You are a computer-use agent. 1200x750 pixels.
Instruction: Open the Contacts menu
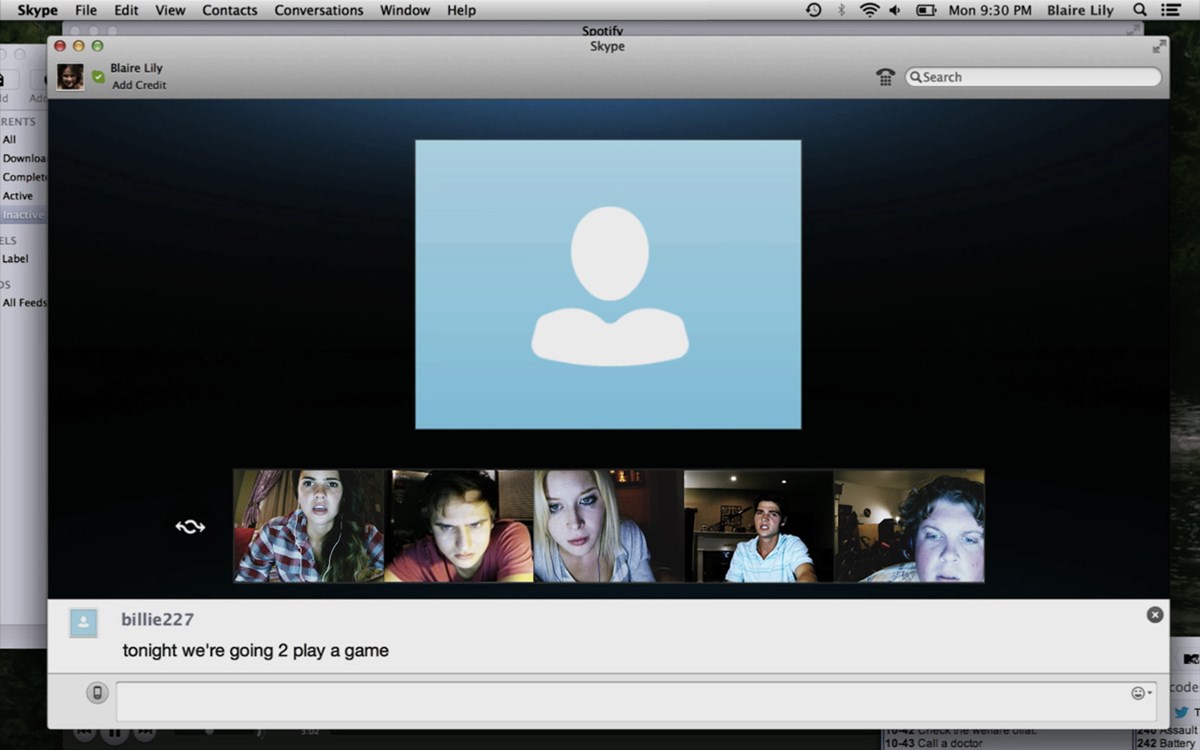(x=229, y=10)
